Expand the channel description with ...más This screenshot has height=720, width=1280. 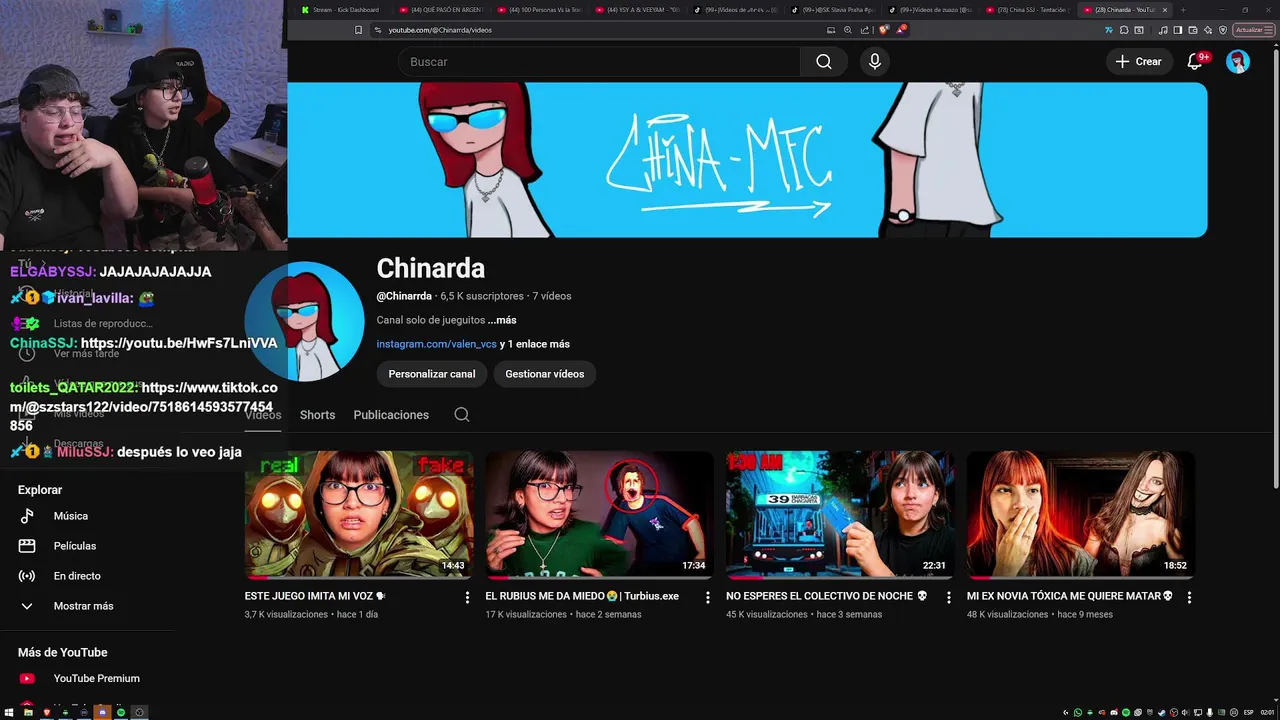tap(502, 320)
